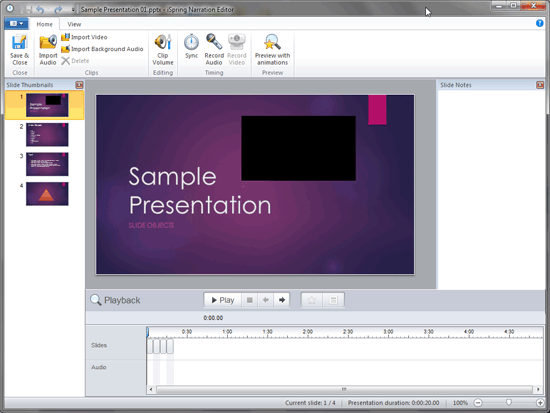This screenshot has height=413, width=550.
Task: Click the slide notes list button by the star
Action: tap(333, 300)
